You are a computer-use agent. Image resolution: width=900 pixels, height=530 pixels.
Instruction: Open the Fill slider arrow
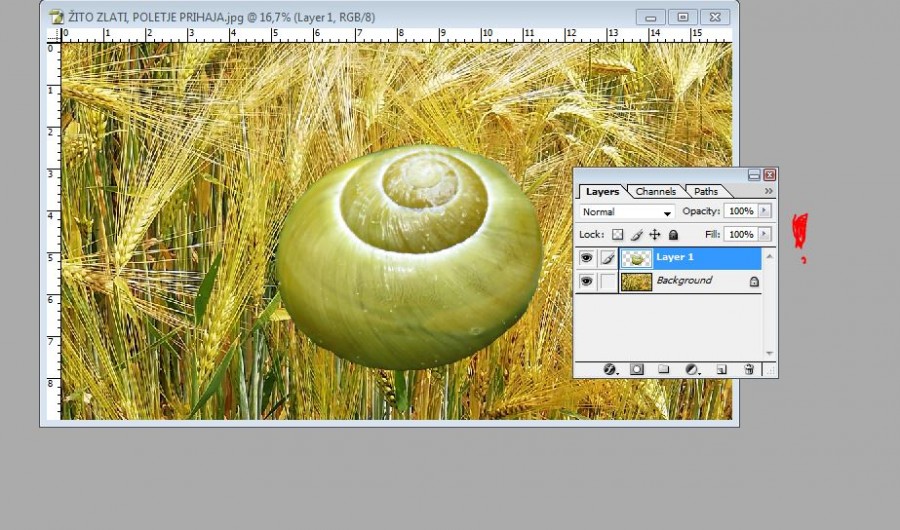[x=765, y=234]
